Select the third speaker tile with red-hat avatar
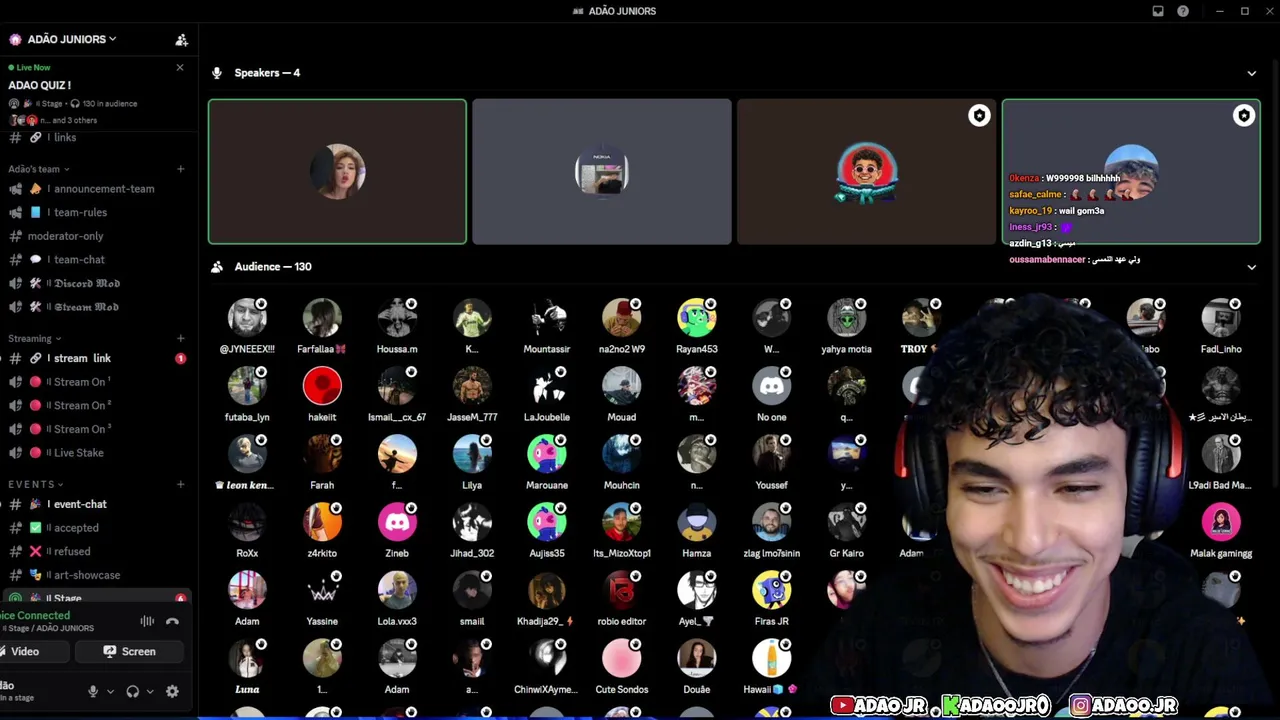Screen dimensions: 1280x720 pos(866,172)
